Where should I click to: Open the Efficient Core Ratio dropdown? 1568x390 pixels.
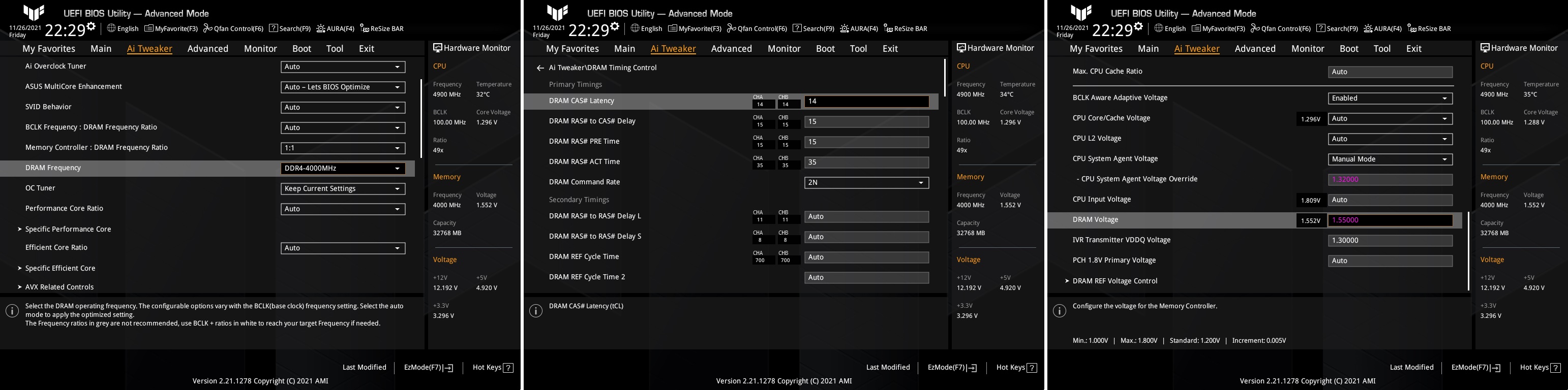click(343, 248)
